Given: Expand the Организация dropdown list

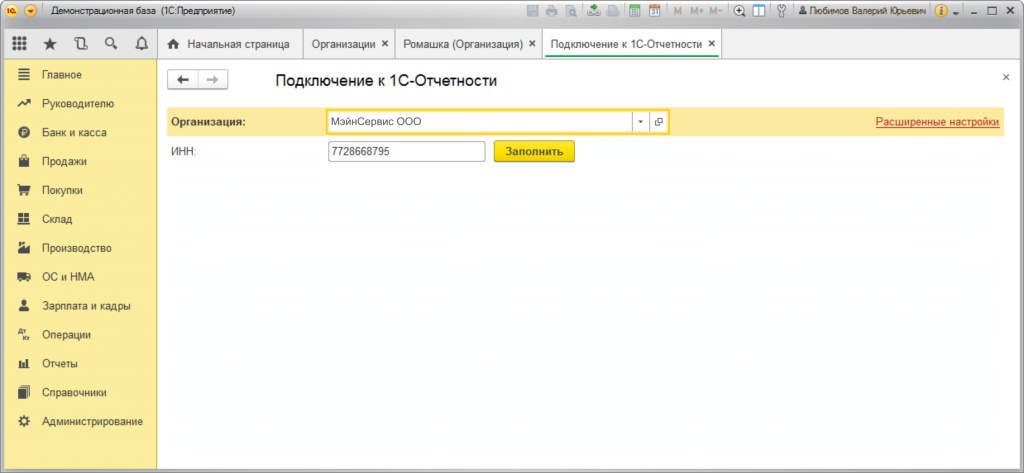Looking at the screenshot, I should click(x=640, y=122).
